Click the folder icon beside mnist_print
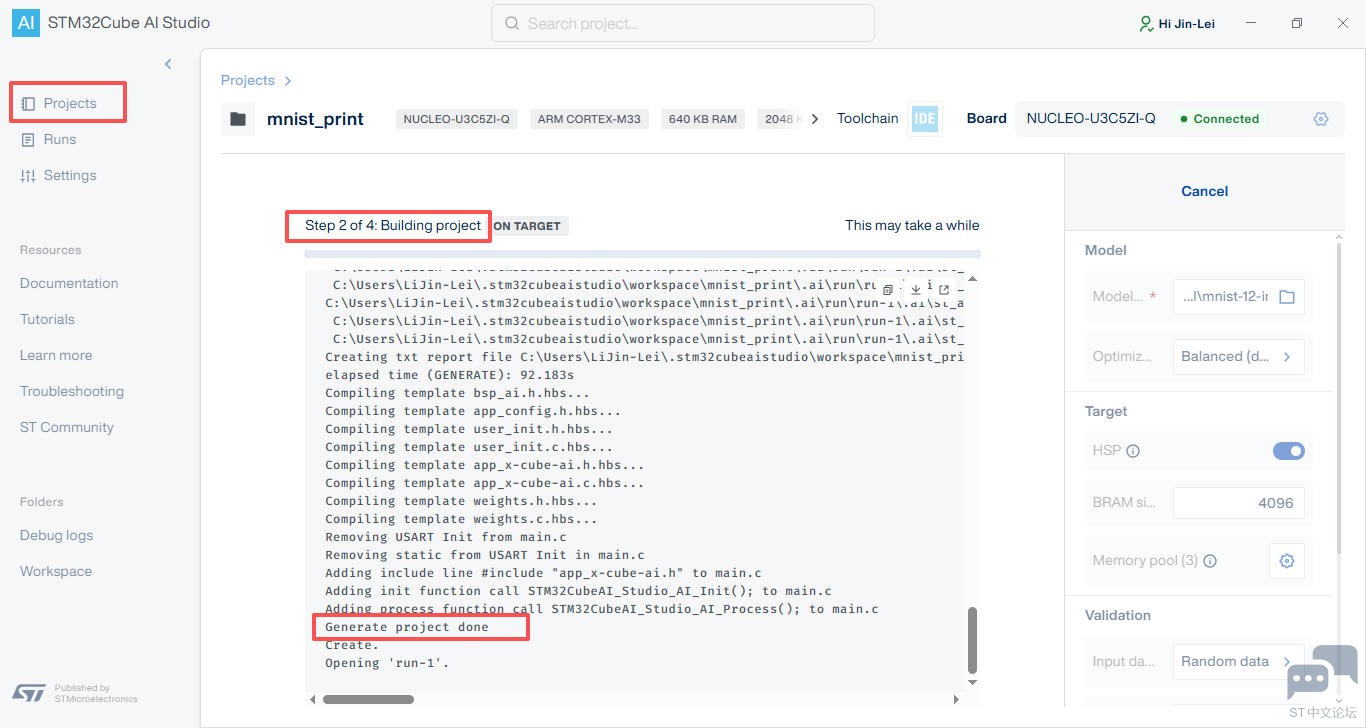This screenshot has height=728, width=1366. pyautogui.click(x=238, y=119)
